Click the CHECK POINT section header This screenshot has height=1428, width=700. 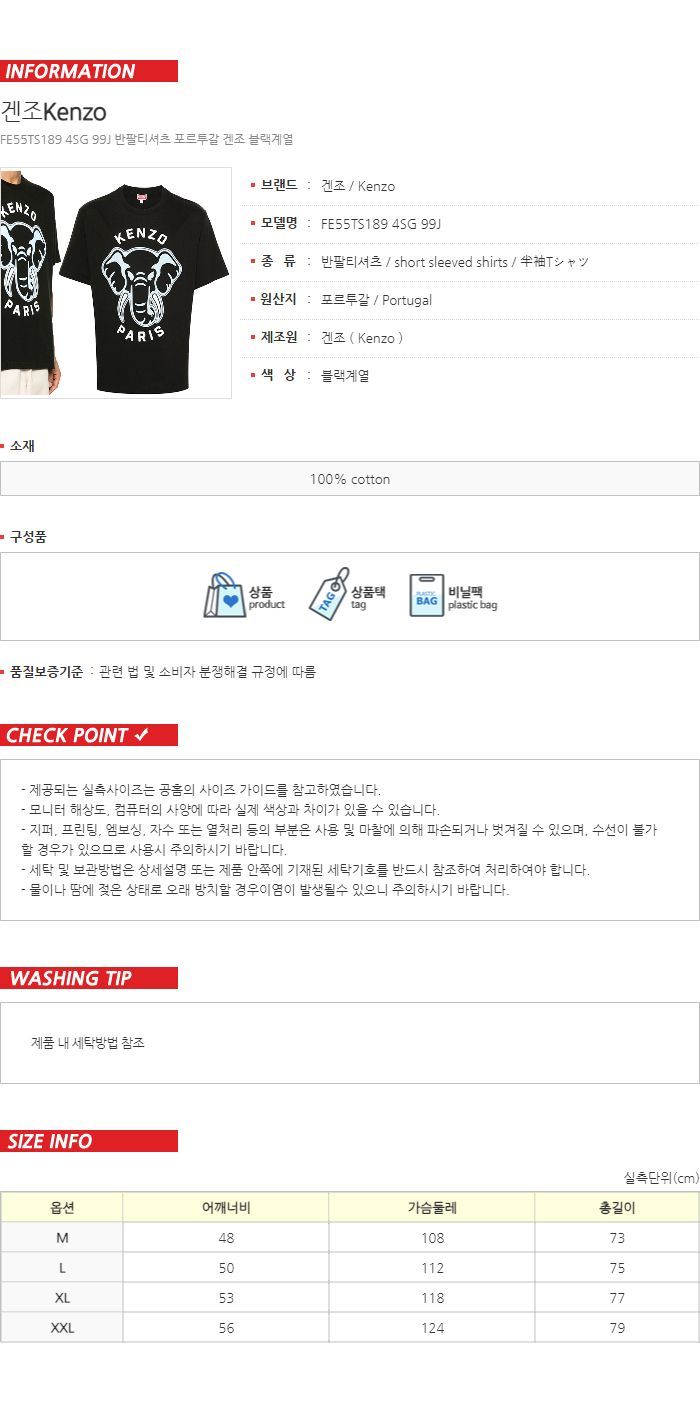[x=89, y=735]
